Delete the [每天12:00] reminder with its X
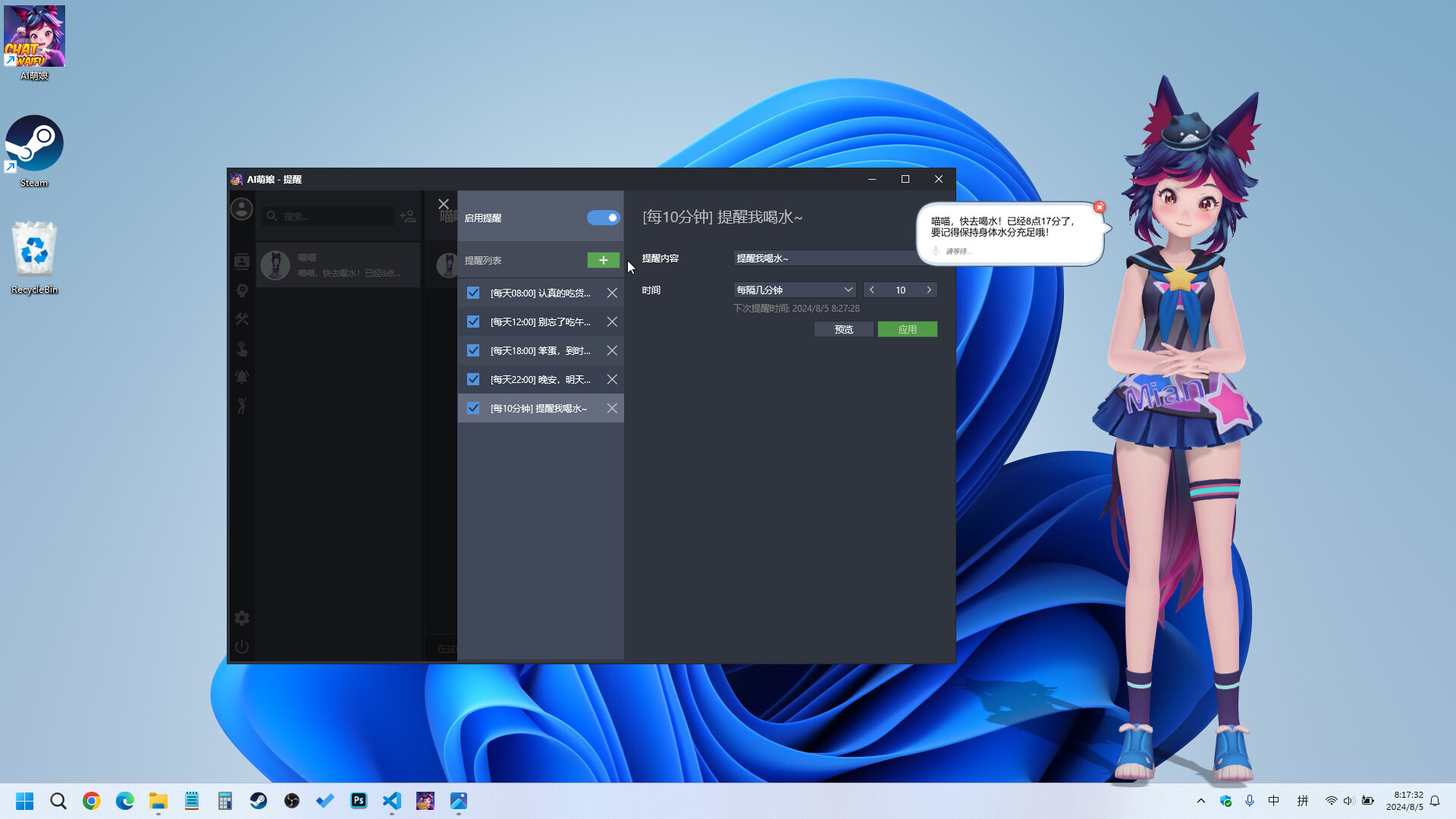 [x=612, y=322]
